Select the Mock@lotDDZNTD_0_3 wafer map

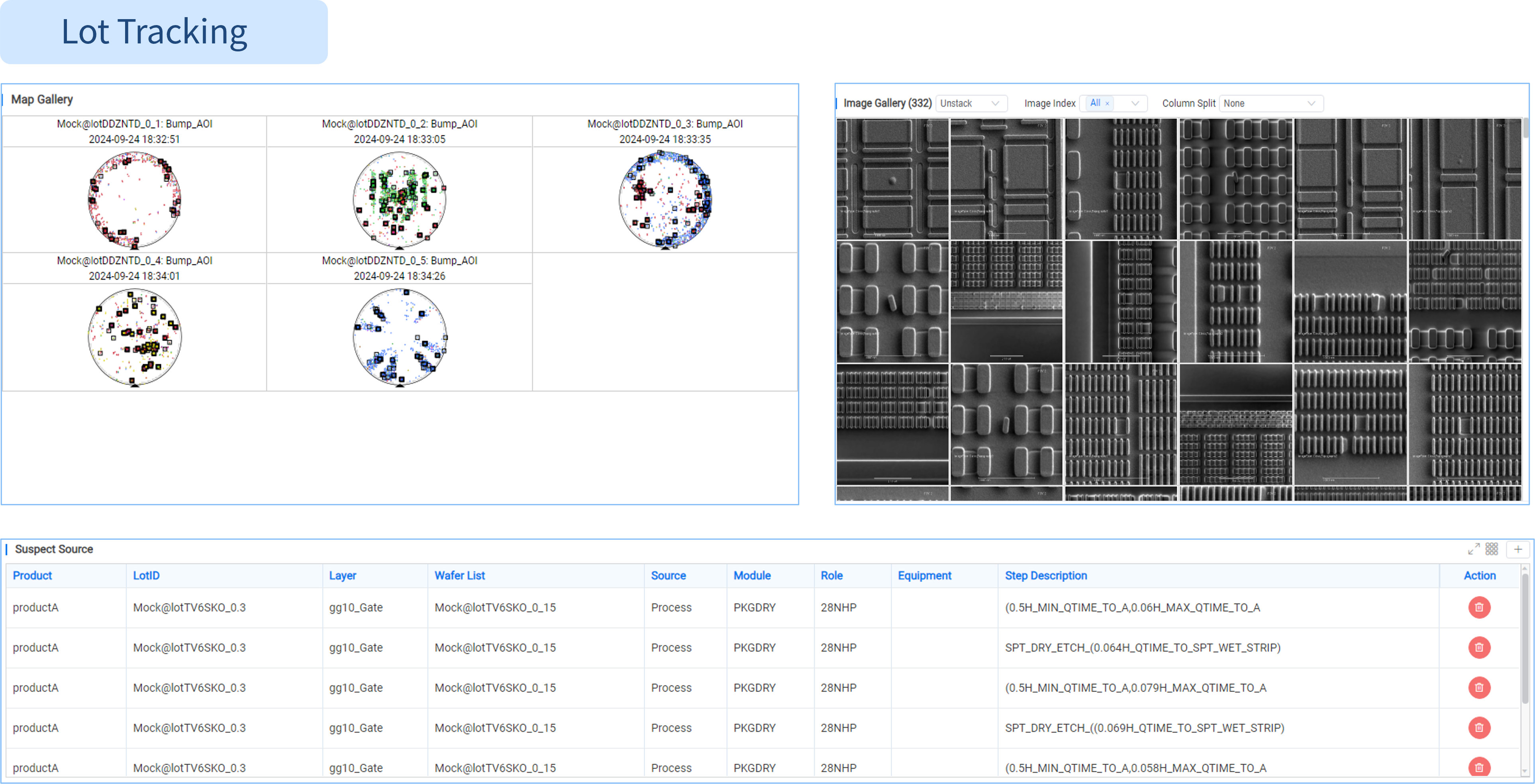[x=665, y=200]
